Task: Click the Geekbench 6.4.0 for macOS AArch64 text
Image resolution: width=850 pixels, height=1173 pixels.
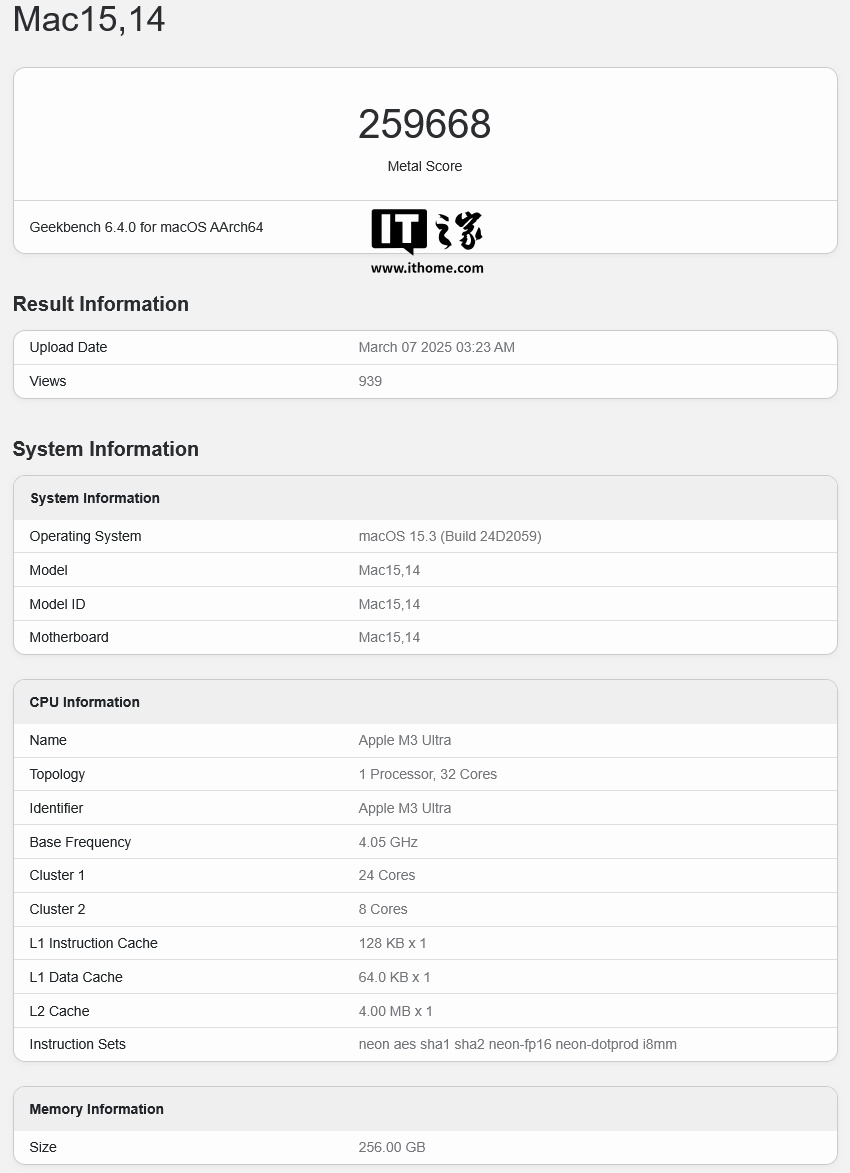Action: pos(147,227)
